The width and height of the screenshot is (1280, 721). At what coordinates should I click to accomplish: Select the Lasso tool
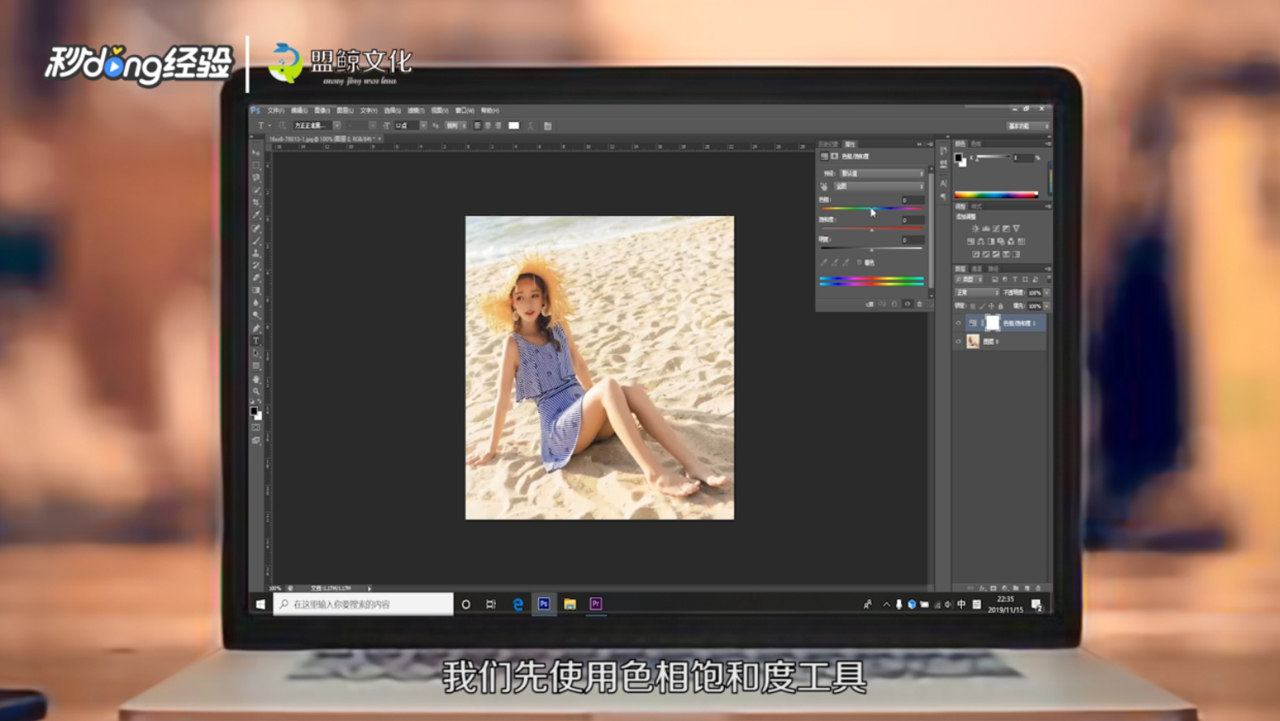pyautogui.click(x=256, y=178)
